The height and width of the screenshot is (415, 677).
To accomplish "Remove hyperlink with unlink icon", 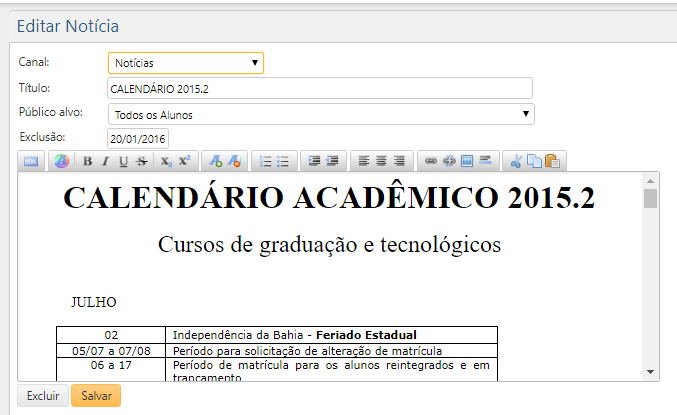I will tap(449, 161).
